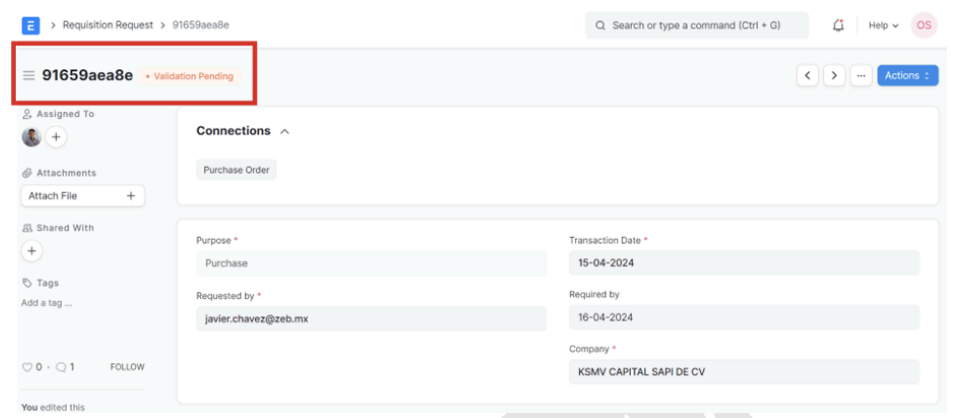
Task: Toggle sidebar with hamburger menu icon
Action: pos(29,76)
